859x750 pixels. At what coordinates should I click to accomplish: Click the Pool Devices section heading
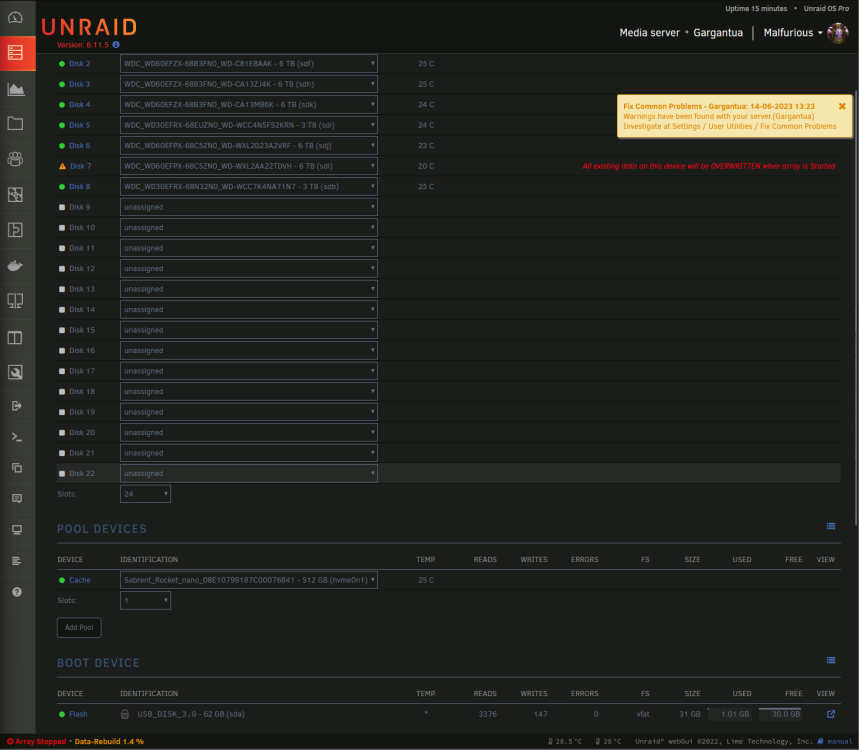click(102, 529)
